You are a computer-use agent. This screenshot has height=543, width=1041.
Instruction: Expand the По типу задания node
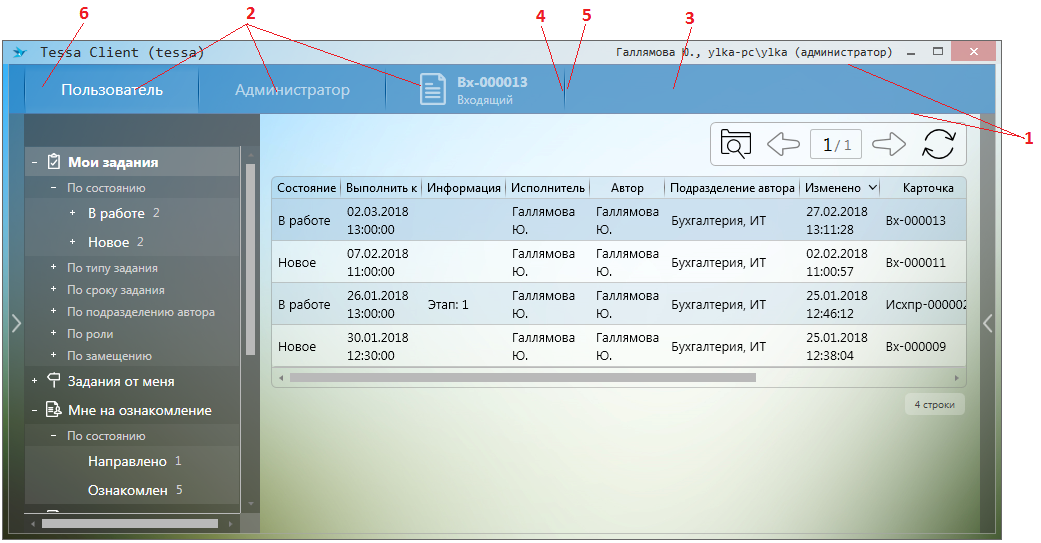53,268
